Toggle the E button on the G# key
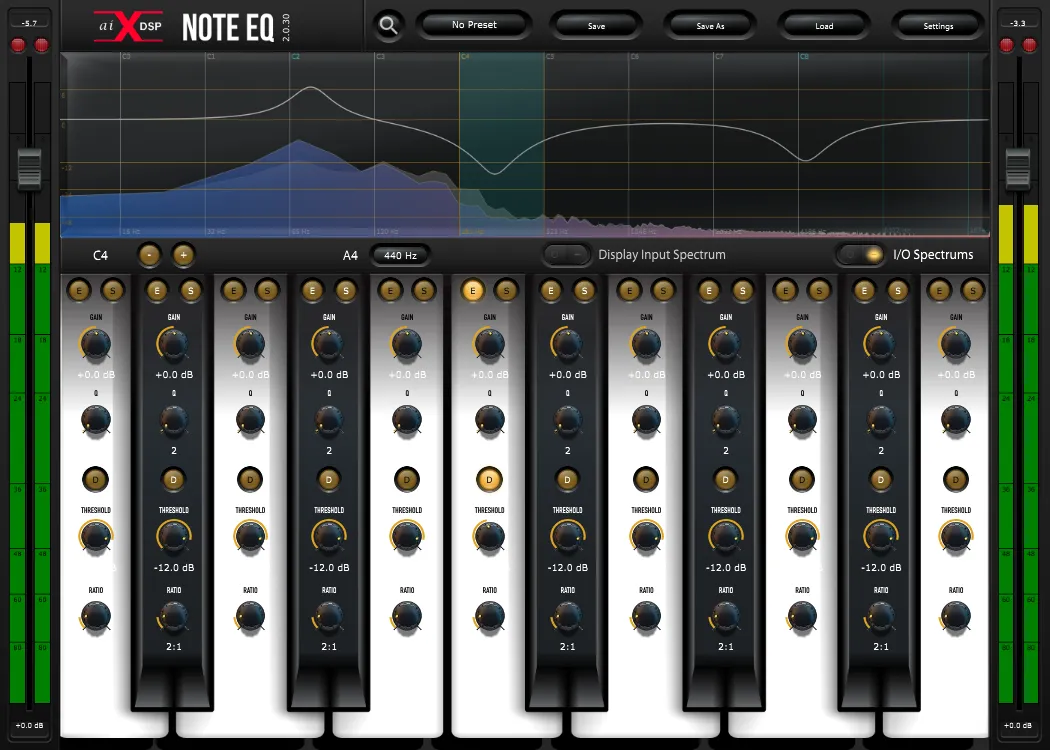 [709, 291]
